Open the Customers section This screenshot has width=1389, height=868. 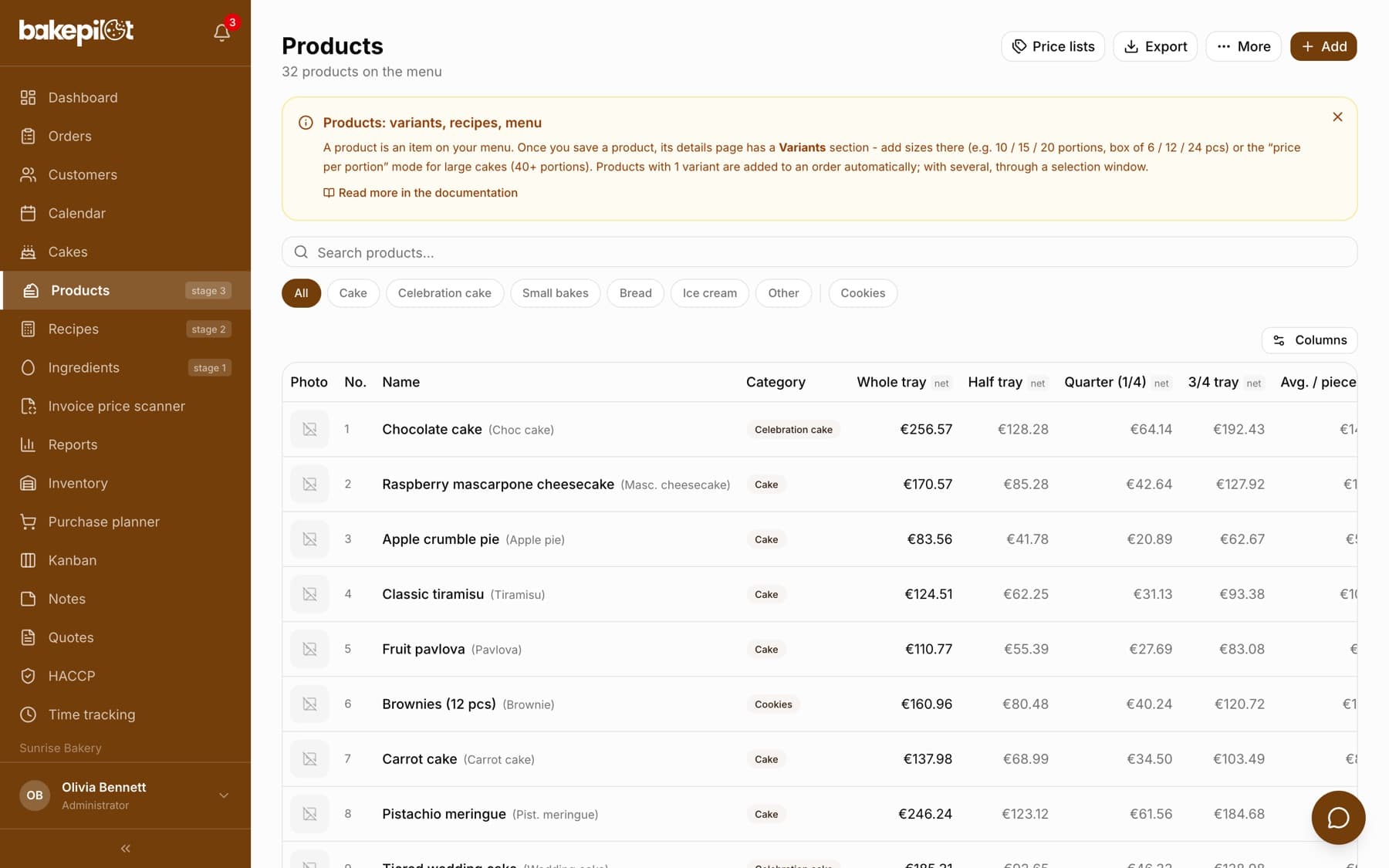click(x=125, y=174)
